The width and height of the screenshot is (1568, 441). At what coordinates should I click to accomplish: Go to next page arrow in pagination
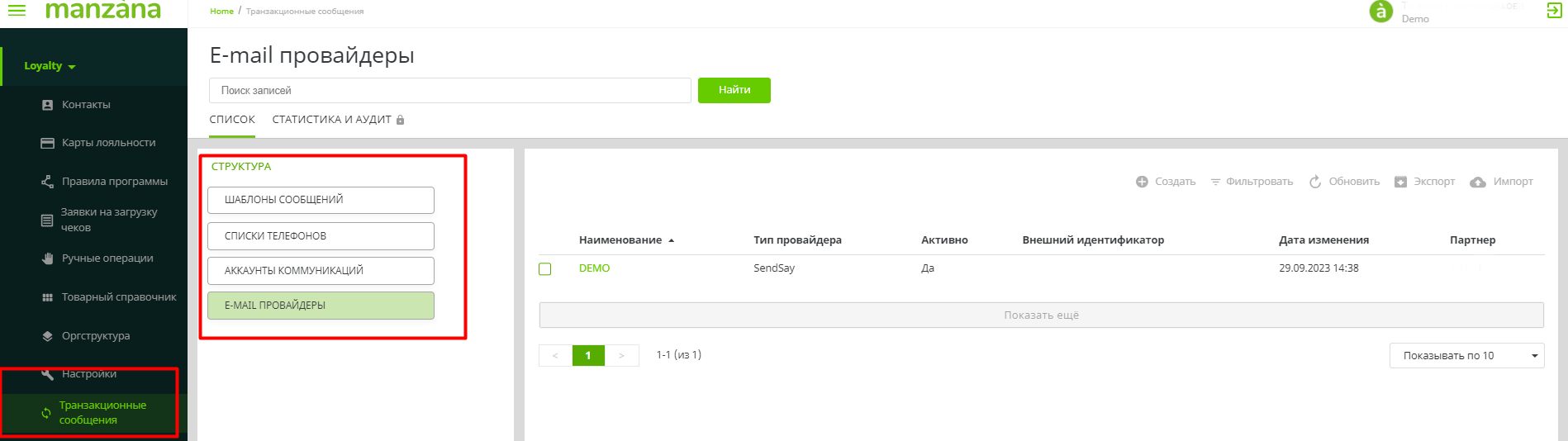621,356
